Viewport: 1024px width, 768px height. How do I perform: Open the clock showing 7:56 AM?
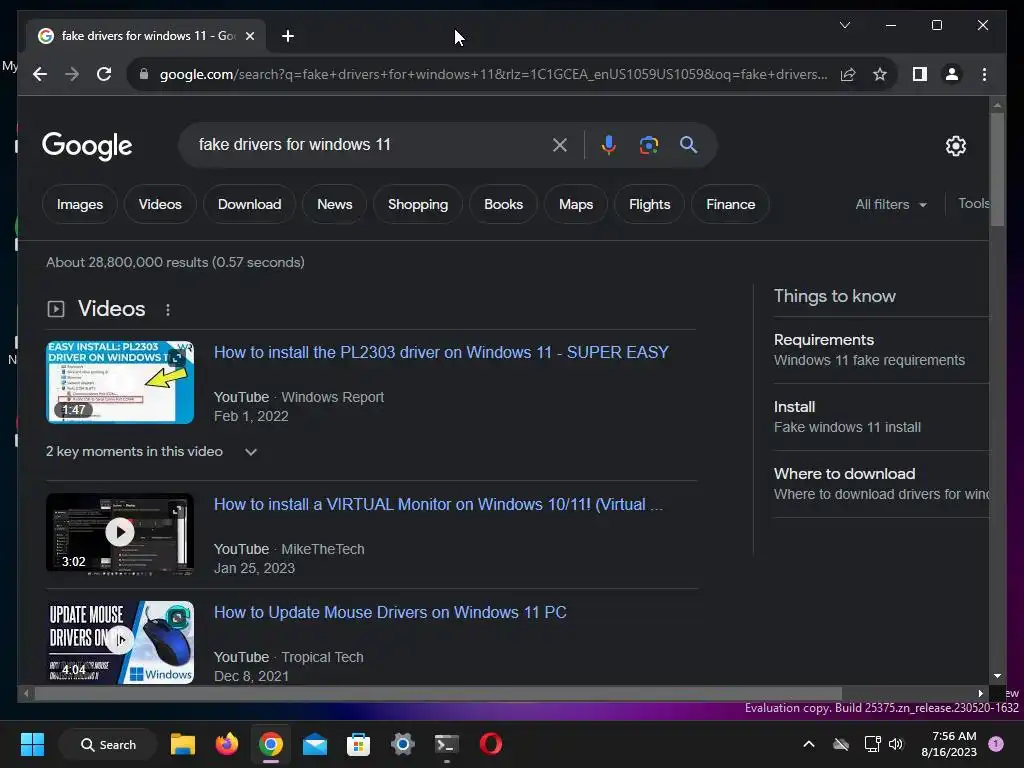point(949,744)
